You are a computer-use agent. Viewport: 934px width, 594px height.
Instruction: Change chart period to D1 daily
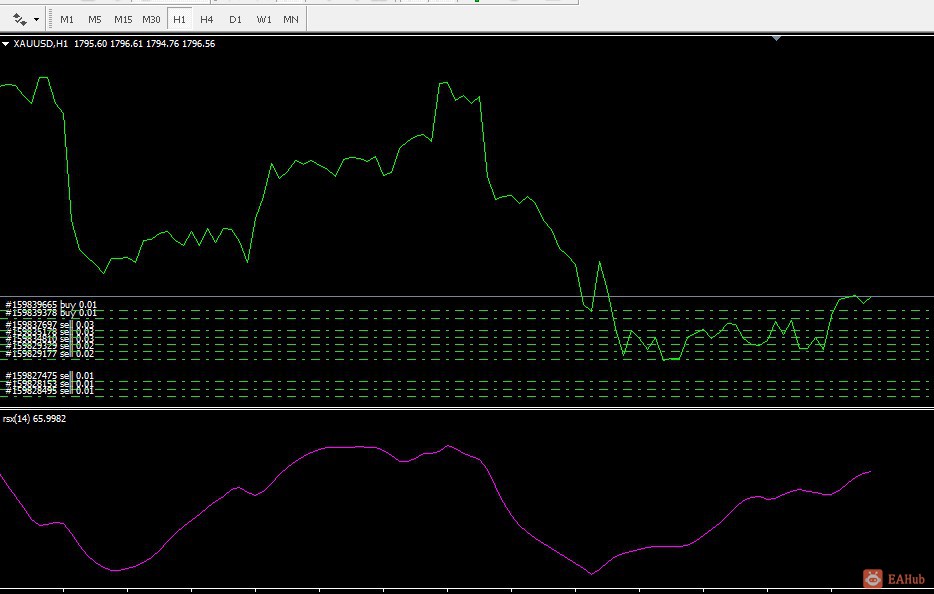pyautogui.click(x=235, y=20)
